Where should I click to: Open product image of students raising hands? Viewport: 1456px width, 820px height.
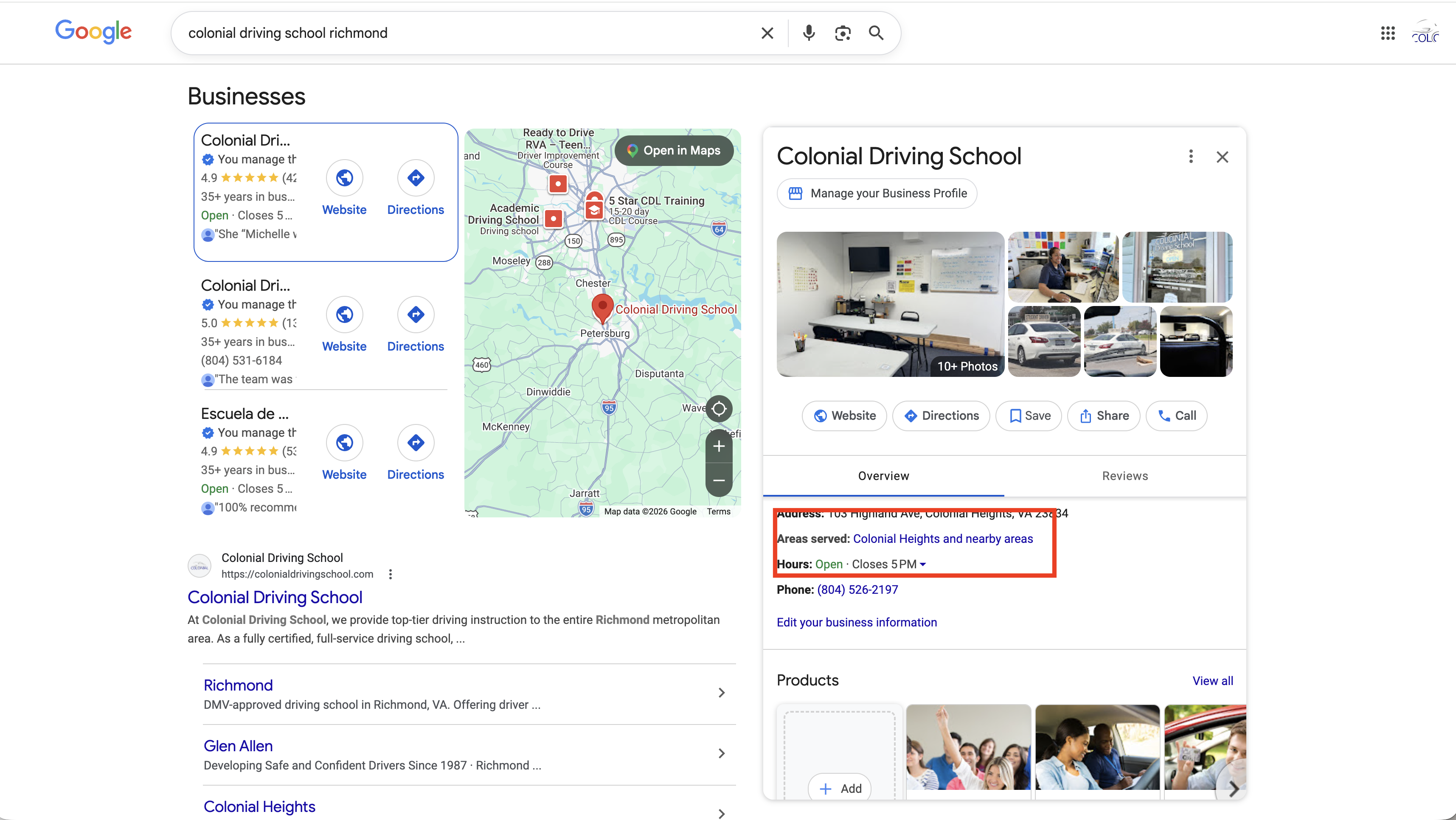point(968,748)
